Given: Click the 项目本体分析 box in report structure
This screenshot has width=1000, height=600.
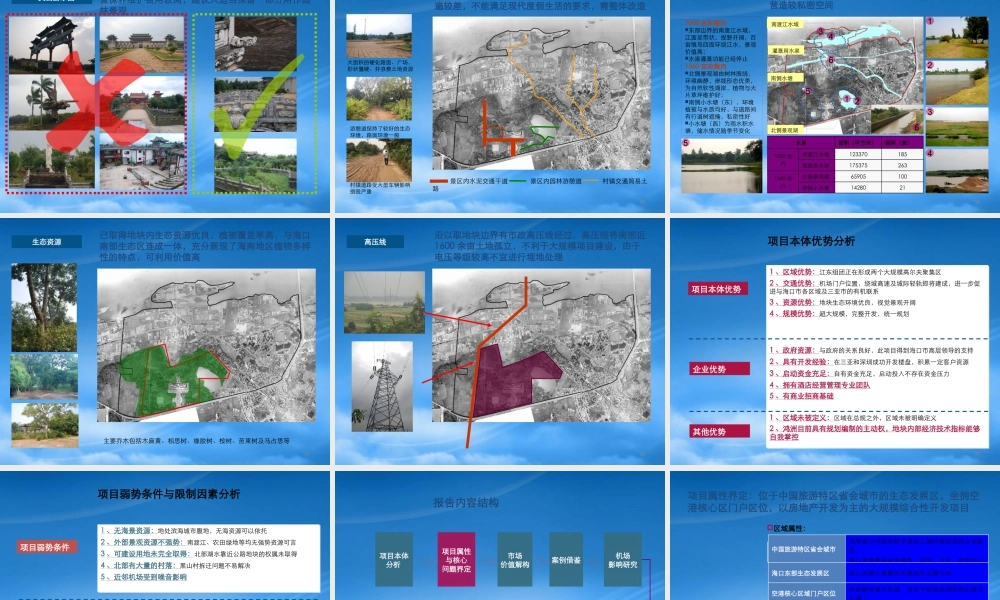Looking at the screenshot, I should tap(393, 560).
